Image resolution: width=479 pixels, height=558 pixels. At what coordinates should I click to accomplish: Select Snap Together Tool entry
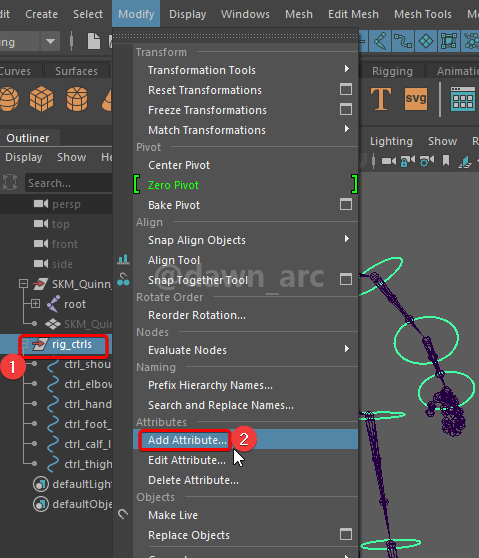[x=198, y=280]
